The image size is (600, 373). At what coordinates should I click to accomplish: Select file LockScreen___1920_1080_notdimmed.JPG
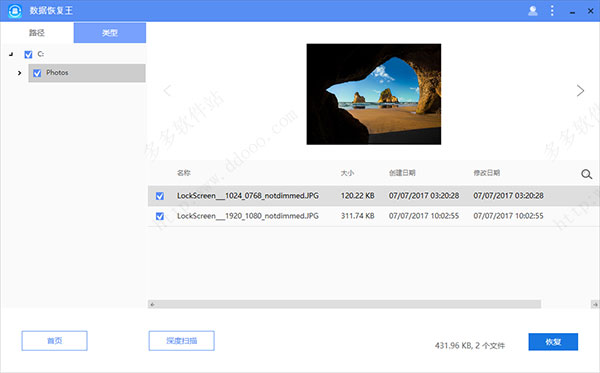(248, 216)
